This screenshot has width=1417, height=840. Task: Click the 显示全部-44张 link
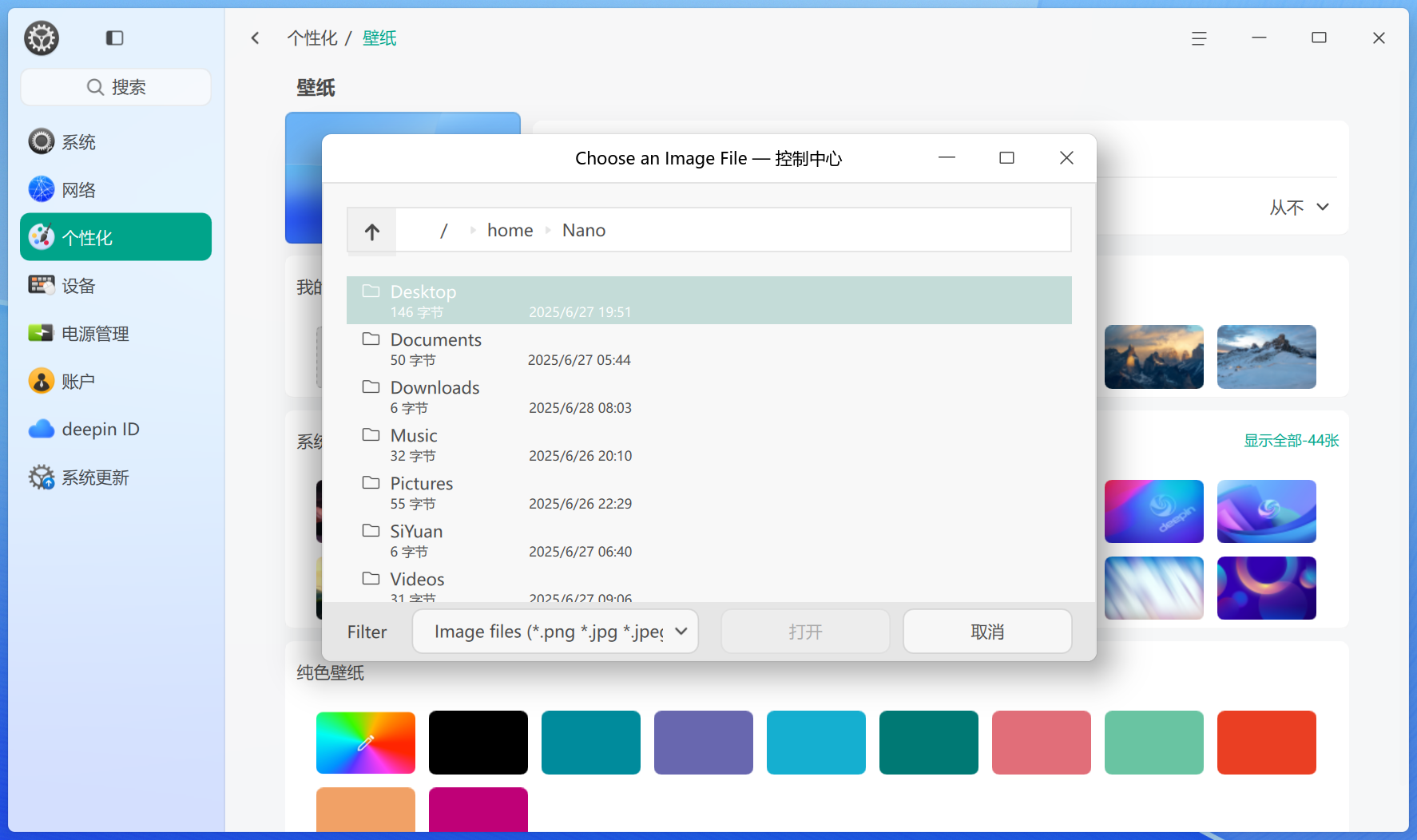tap(1291, 441)
